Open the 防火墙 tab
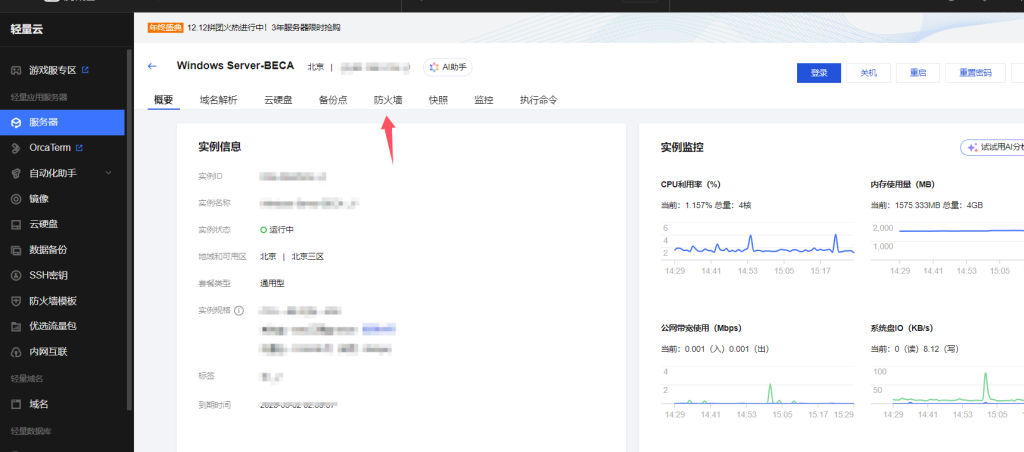Screen dimensions: 1024x452 (x=388, y=100)
